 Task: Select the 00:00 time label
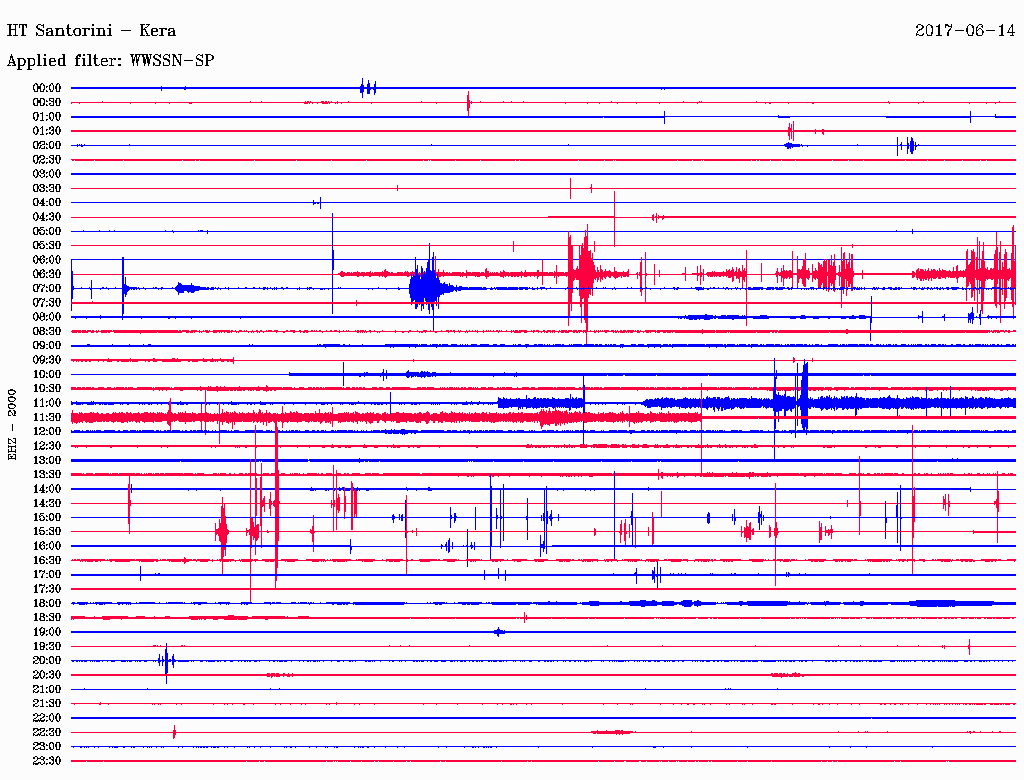click(x=47, y=88)
